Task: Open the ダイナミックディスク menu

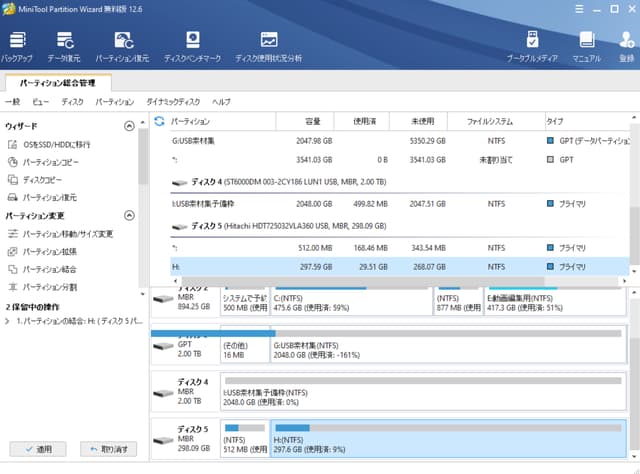Action: [173, 102]
